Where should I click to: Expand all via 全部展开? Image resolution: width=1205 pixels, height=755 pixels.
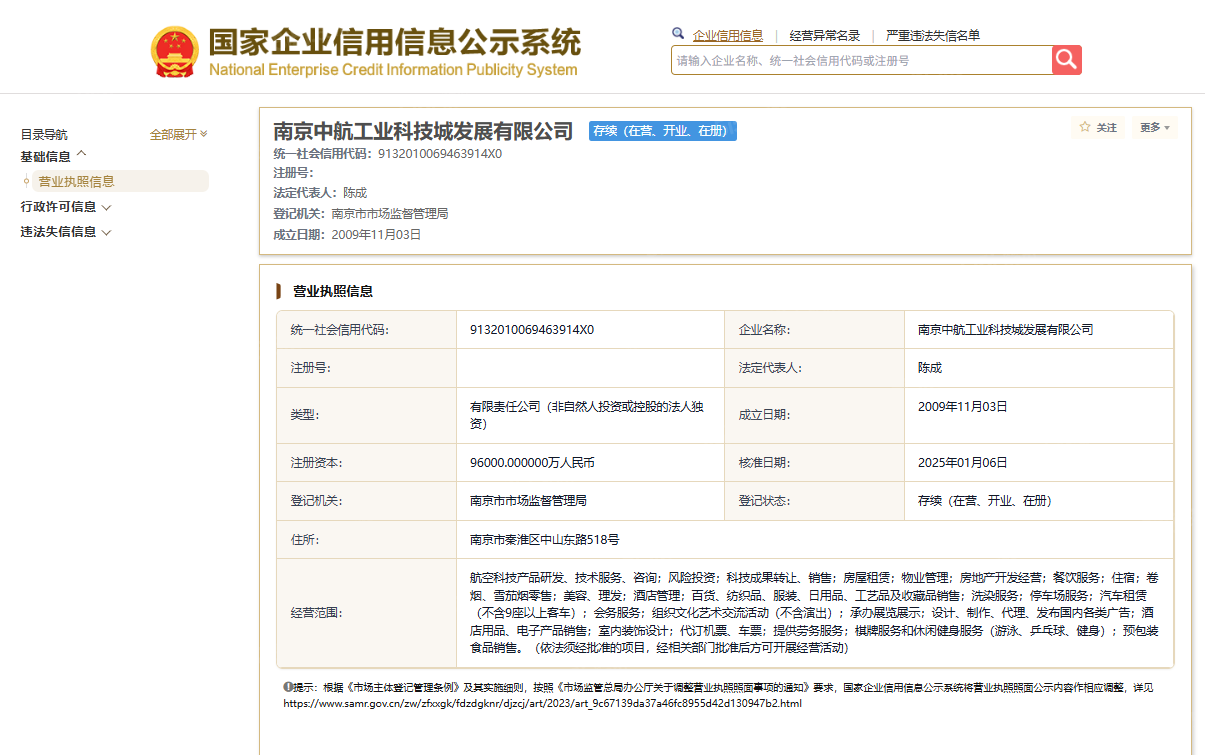(x=179, y=134)
